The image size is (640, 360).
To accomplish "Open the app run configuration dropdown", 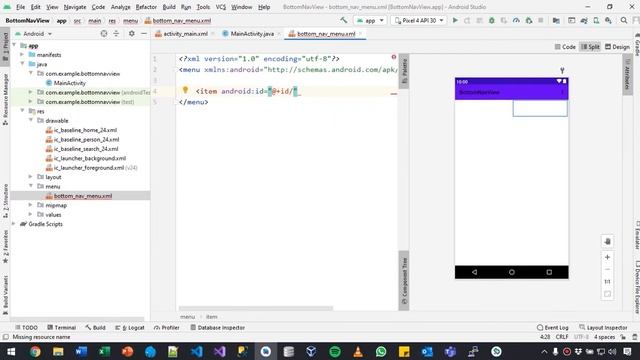I will coord(370,20).
